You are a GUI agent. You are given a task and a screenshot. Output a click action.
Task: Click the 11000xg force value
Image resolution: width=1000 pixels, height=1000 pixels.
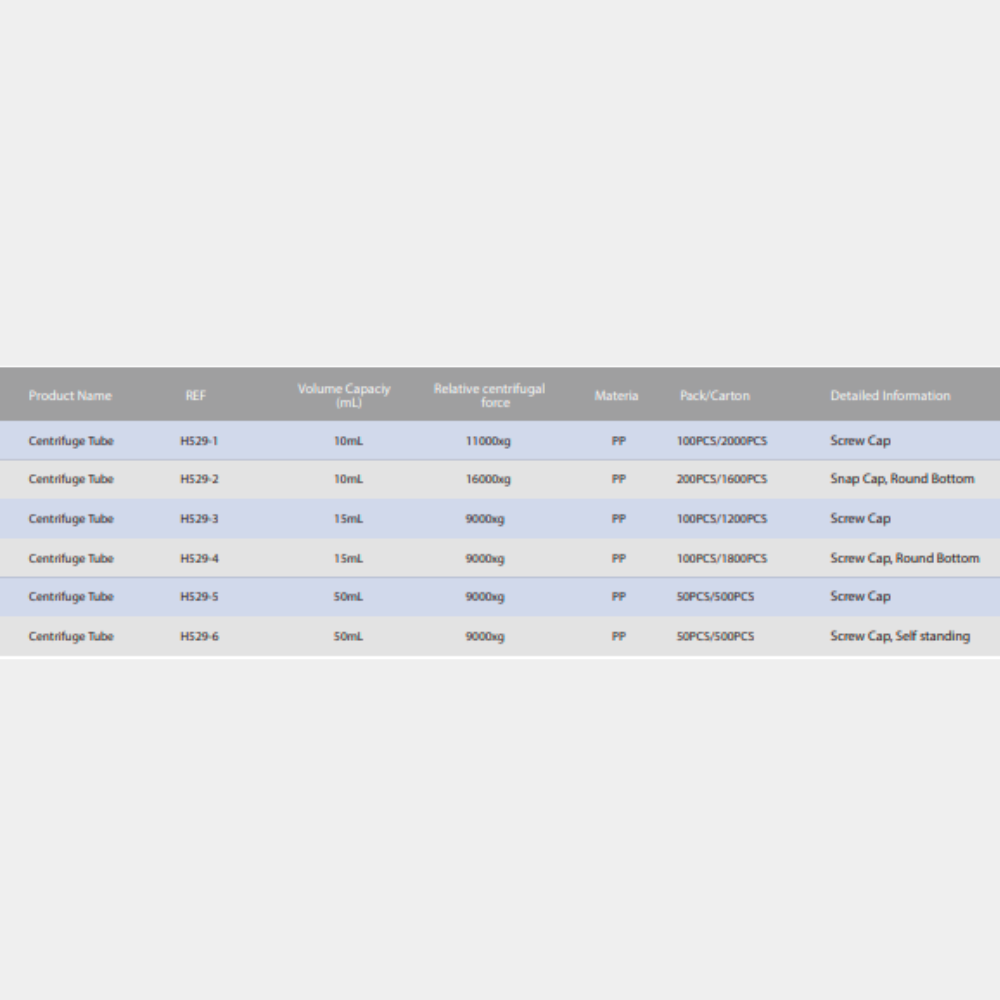tap(488, 441)
